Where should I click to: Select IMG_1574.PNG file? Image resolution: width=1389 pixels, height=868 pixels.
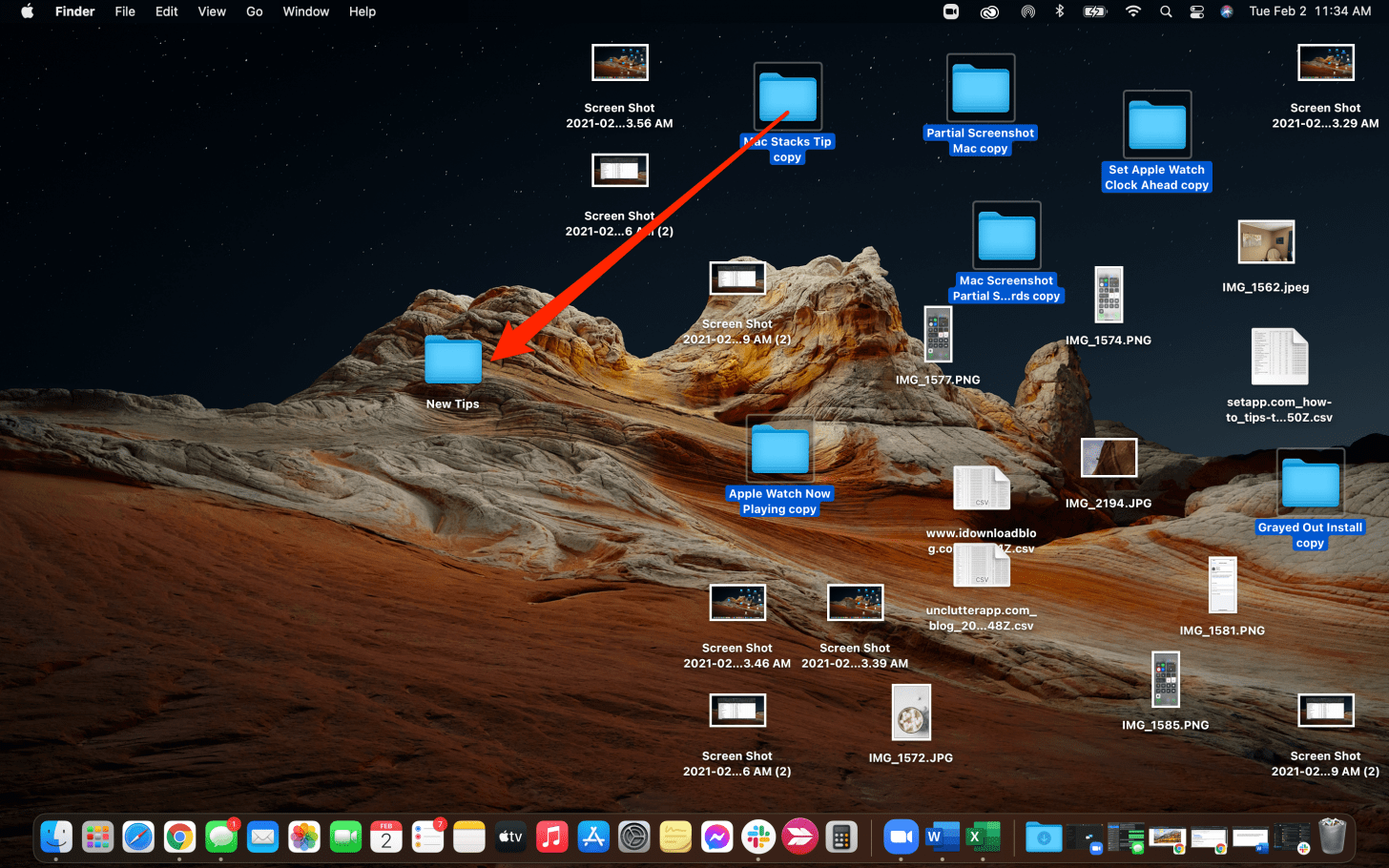[x=1109, y=295]
